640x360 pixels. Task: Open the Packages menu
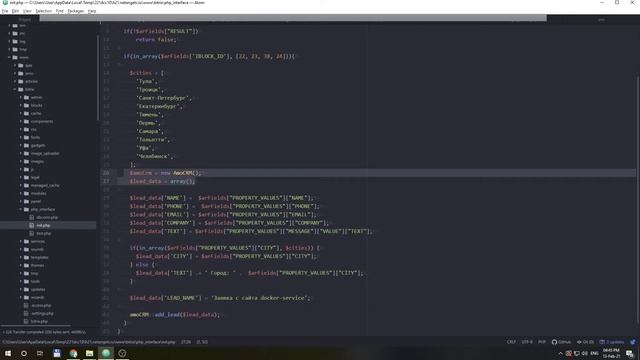click(x=76, y=11)
